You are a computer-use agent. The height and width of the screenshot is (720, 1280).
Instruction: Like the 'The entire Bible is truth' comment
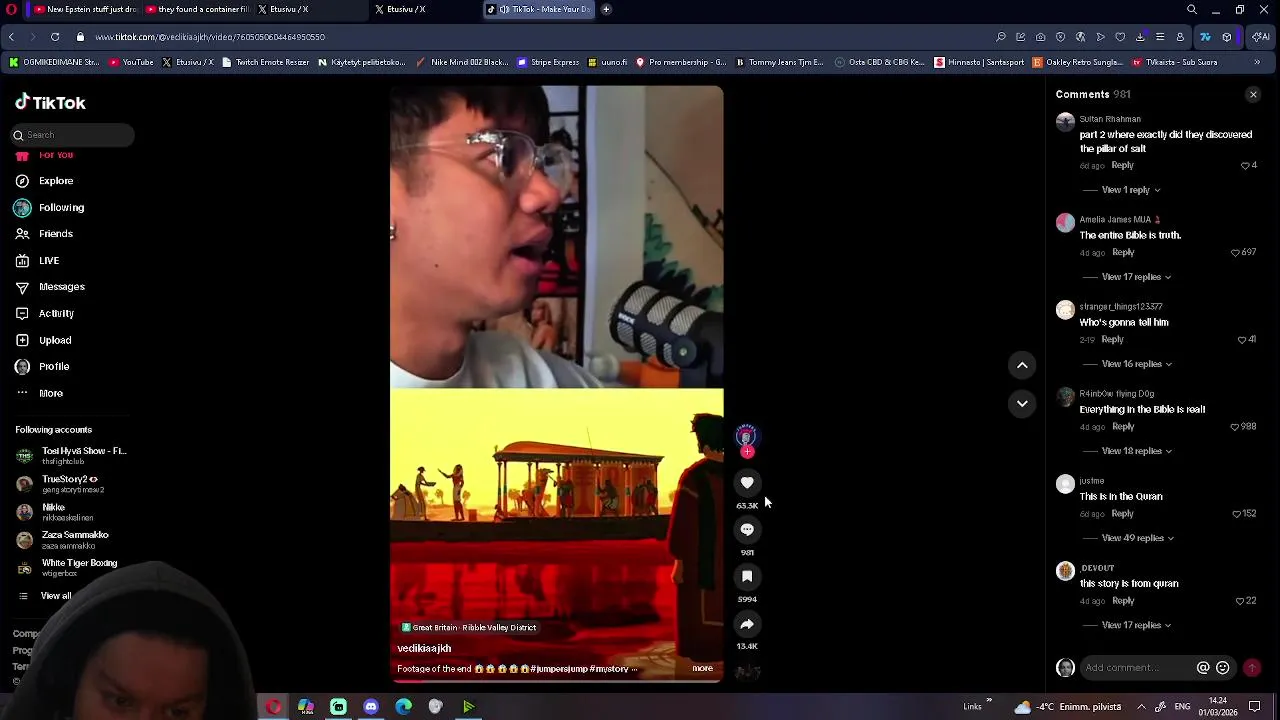tap(1236, 253)
